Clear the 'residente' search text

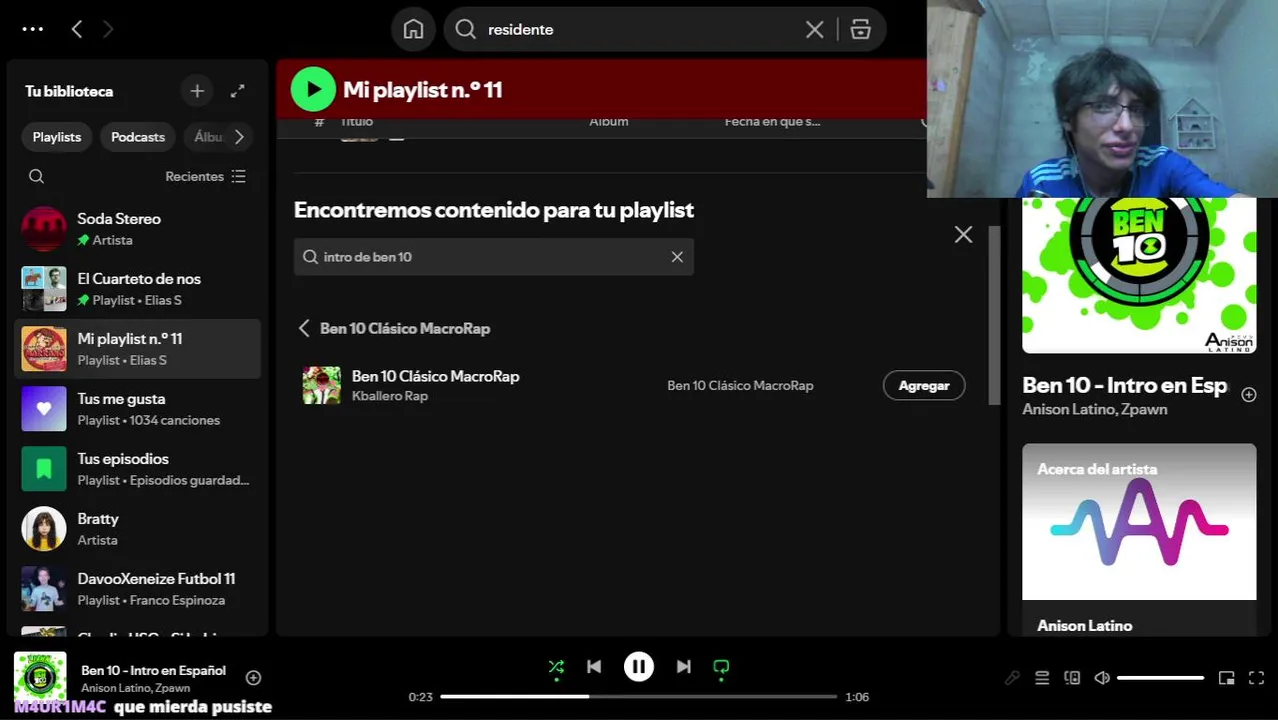click(x=815, y=29)
